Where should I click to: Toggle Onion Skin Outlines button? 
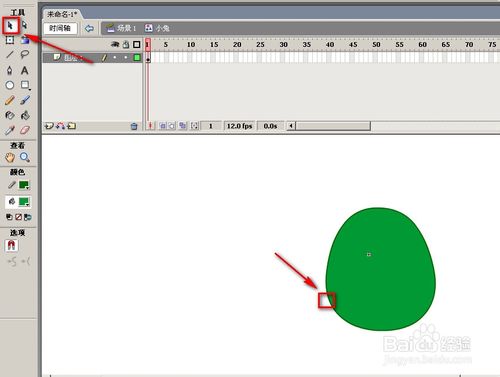(x=171, y=126)
